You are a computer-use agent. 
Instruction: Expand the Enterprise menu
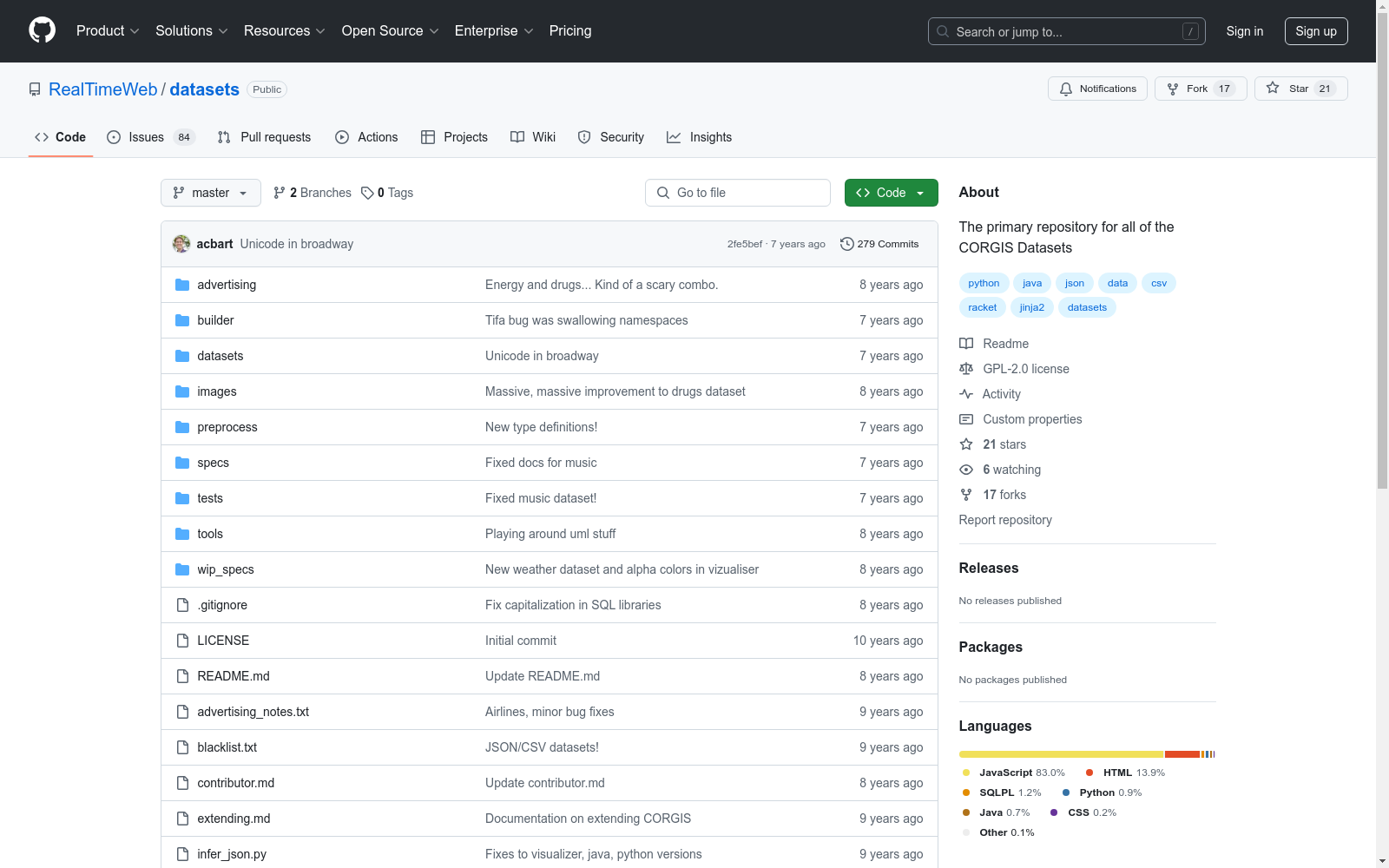point(495,31)
